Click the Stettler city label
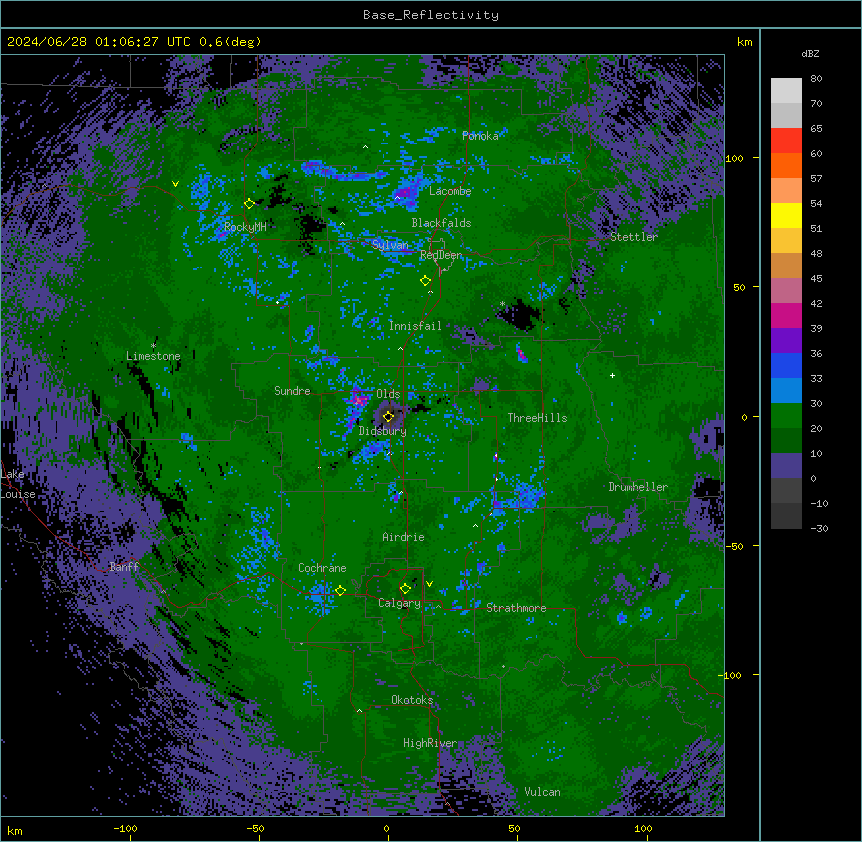Screen dimensions: 862x842 tap(634, 237)
